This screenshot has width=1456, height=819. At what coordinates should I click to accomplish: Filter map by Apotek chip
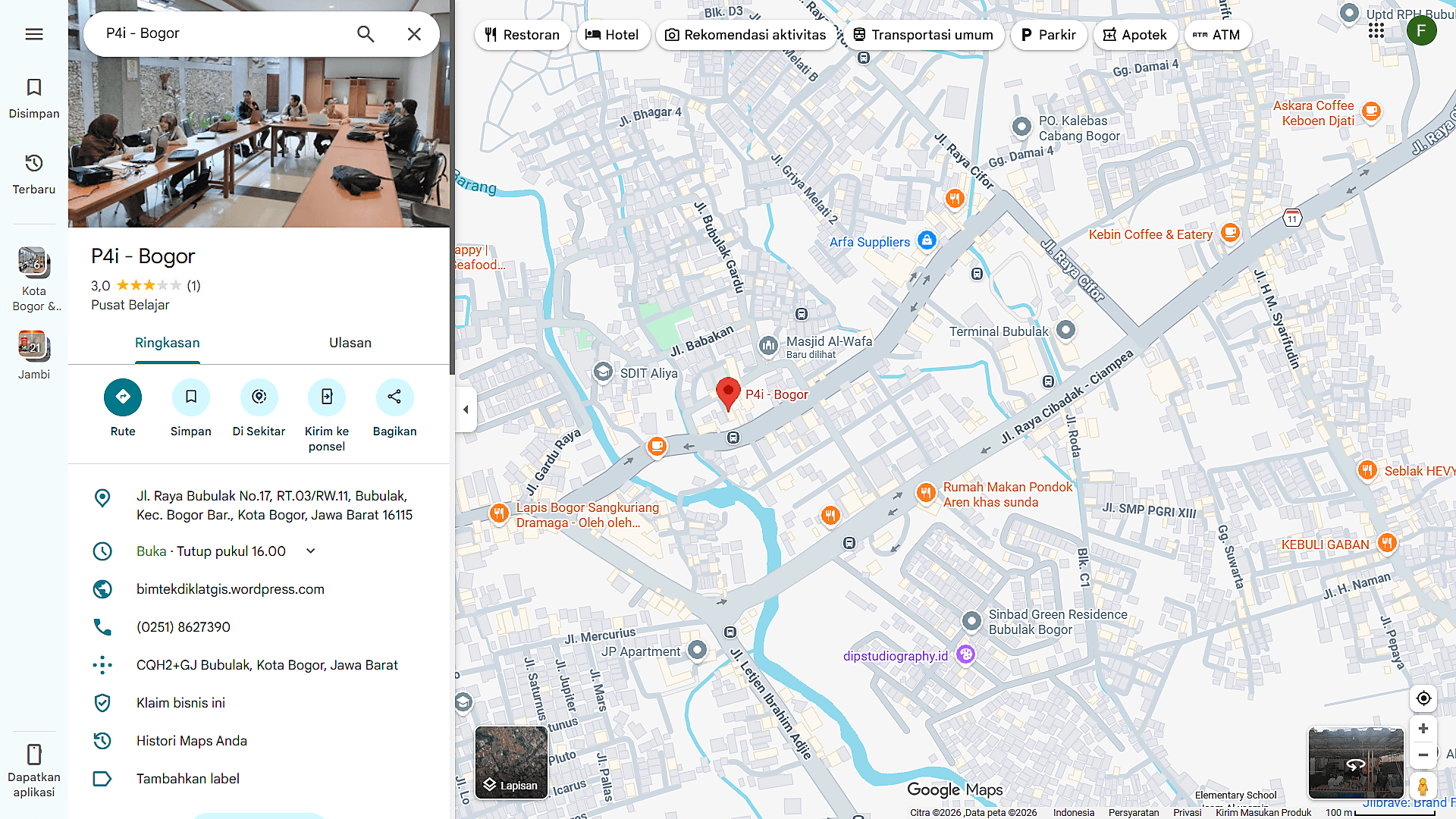(x=1135, y=35)
